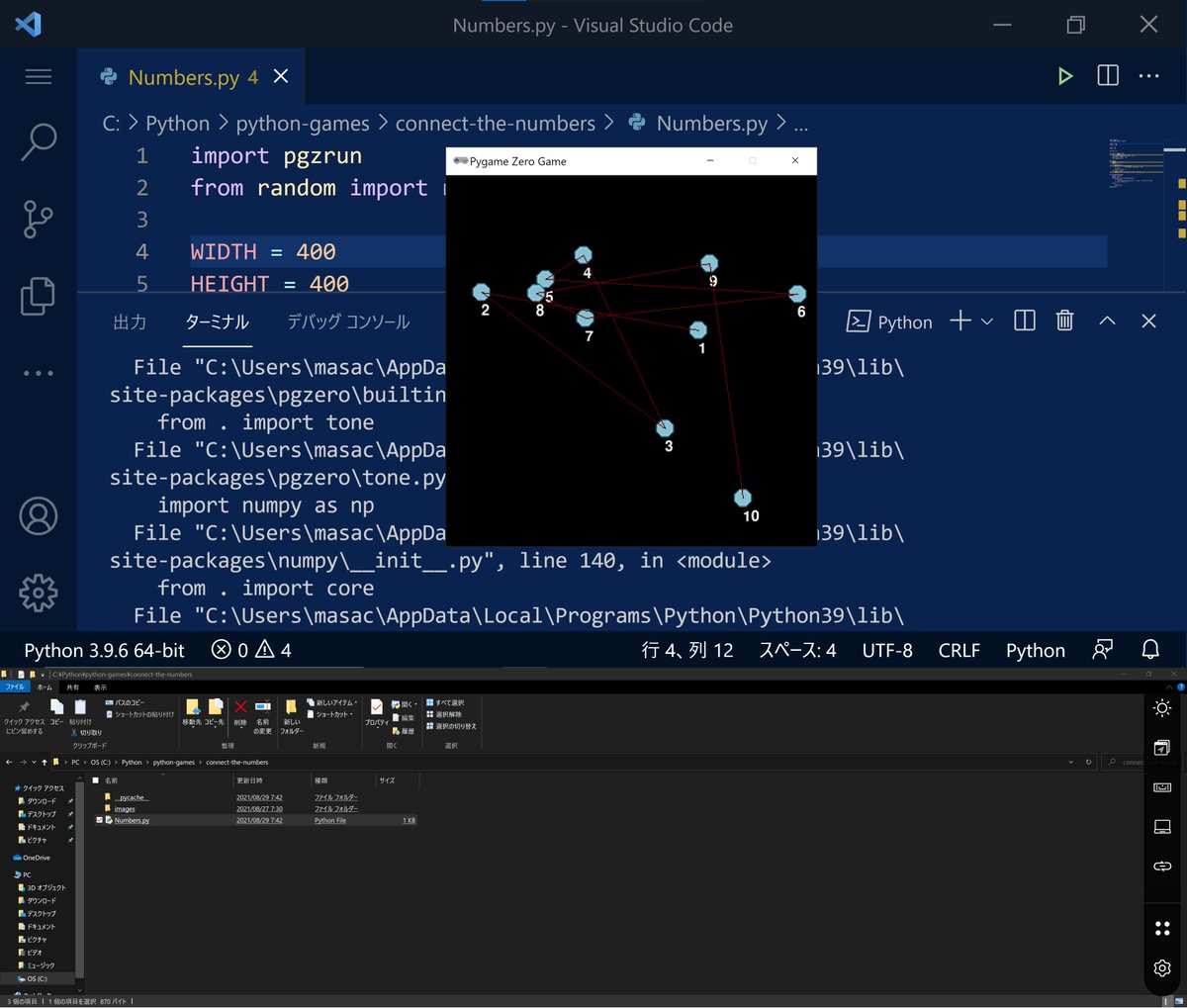The image size is (1187, 1008).
Task: Click the link icon in right side panel
Action: coord(1162,866)
